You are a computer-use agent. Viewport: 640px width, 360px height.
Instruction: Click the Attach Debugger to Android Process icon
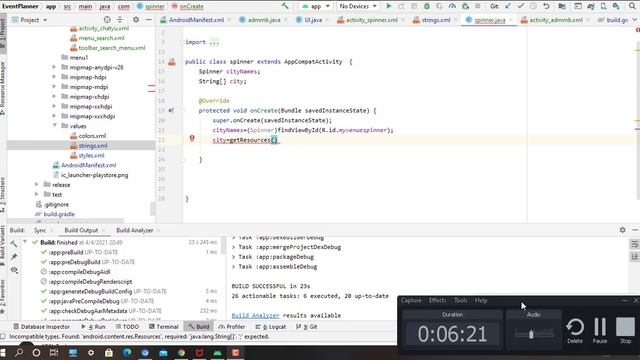pyautogui.click(x=465, y=6)
